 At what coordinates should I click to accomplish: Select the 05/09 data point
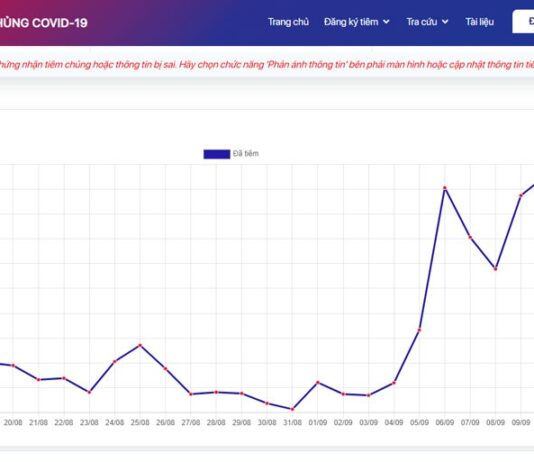pos(419,330)
